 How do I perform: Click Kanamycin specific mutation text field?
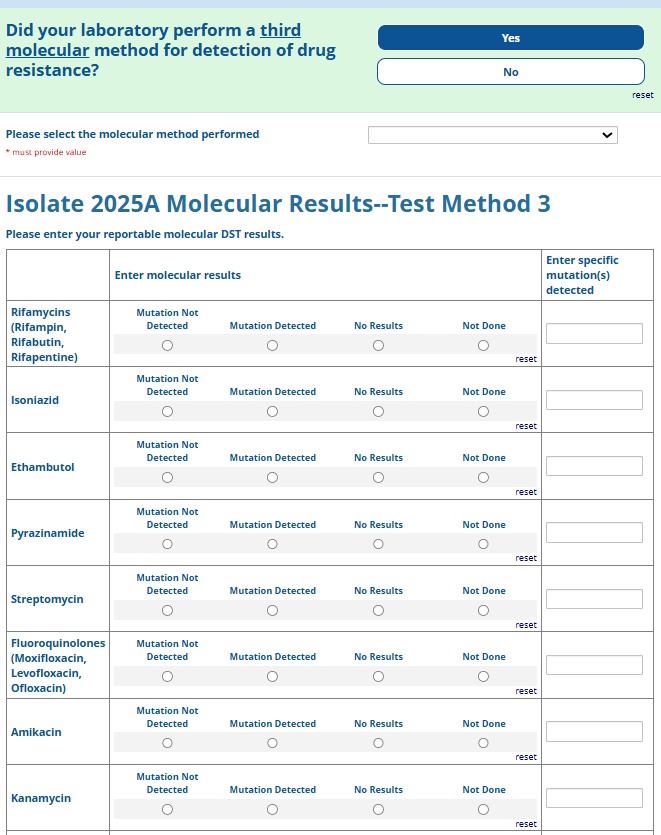pos(594,798)
